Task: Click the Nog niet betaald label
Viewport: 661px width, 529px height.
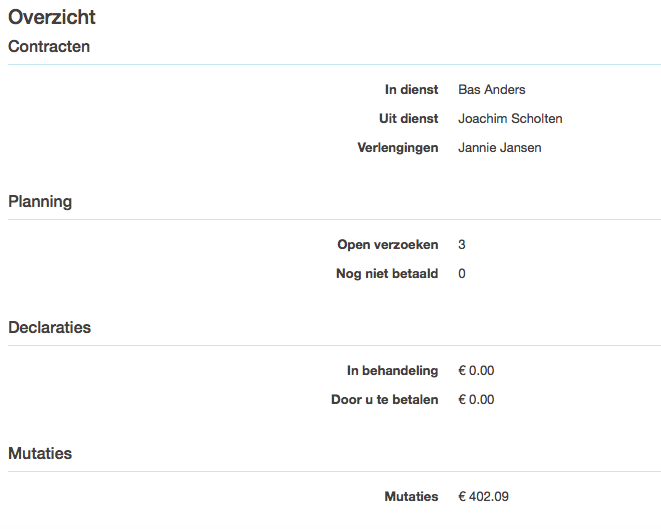Action: click(387, 274)
